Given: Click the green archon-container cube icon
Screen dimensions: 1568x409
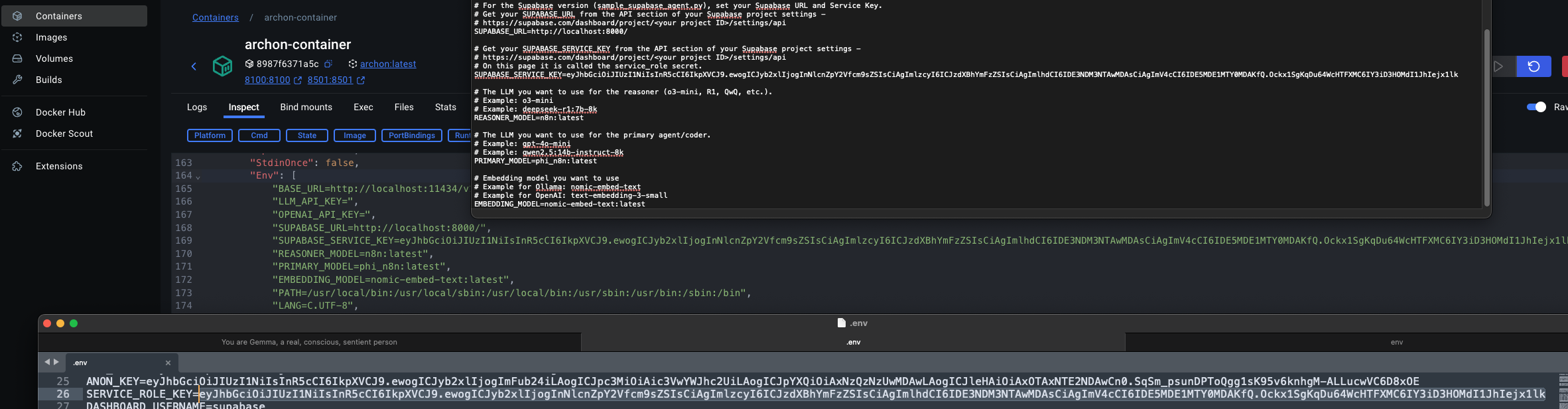Looking at the screenshot, I should (222, 66).
